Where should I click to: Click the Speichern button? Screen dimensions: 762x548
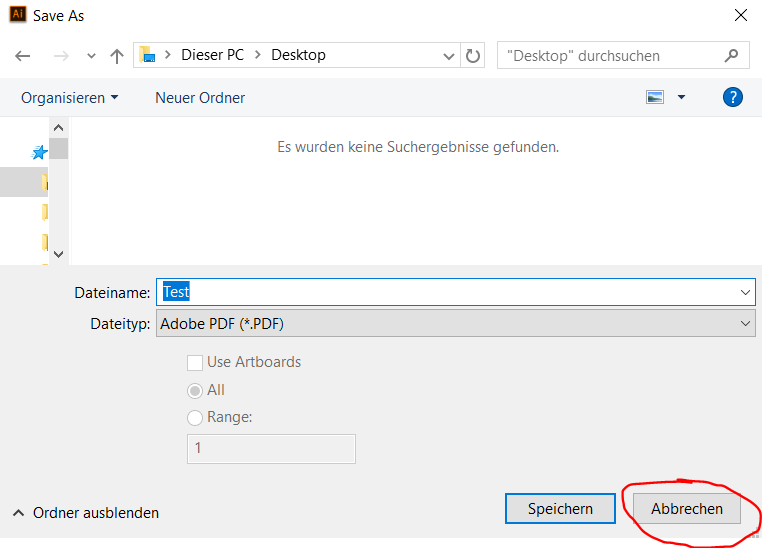pos(560,509)
